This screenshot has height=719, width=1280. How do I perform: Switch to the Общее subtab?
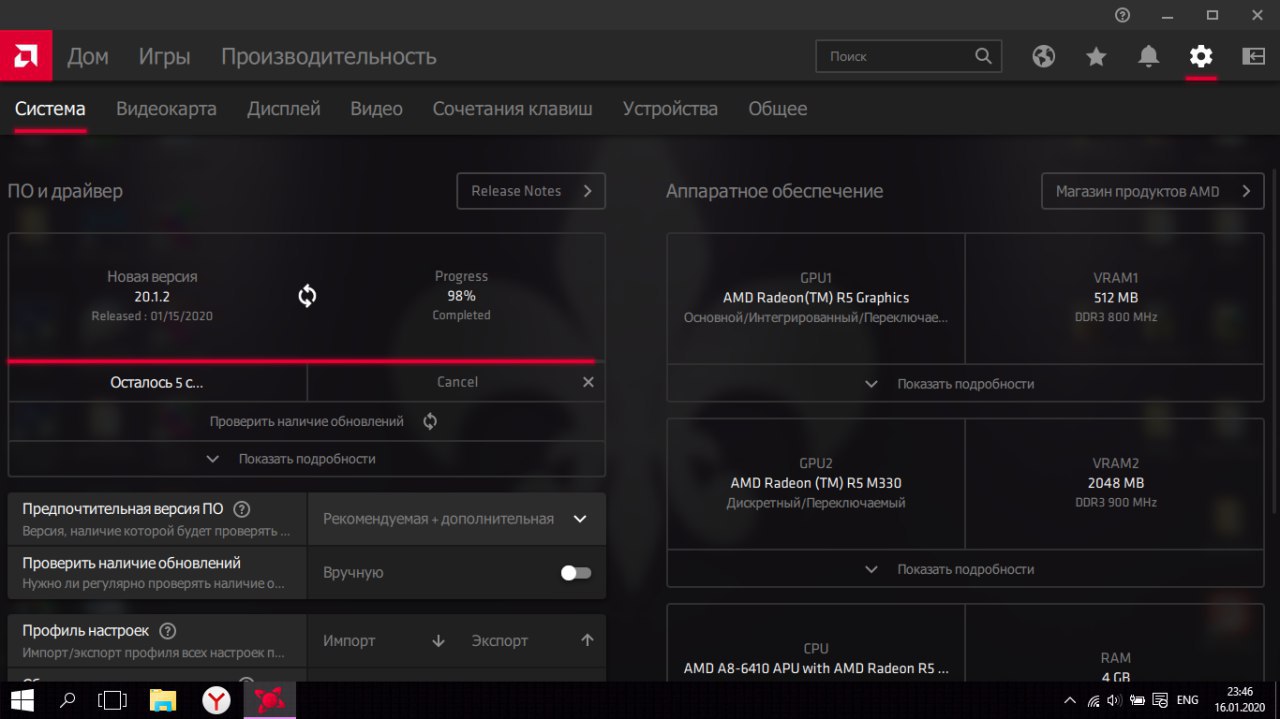click(778, 109)
